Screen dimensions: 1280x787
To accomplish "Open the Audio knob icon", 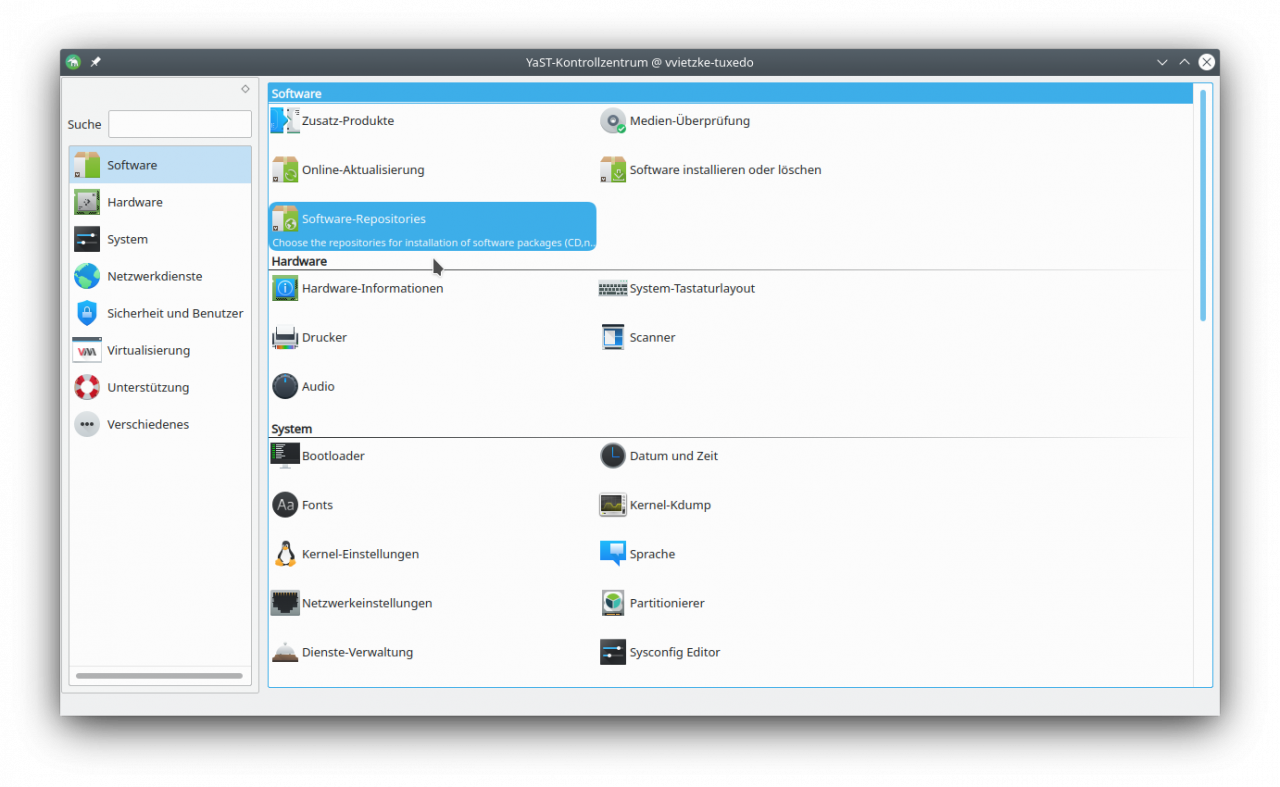I will (x=285, y=386).
